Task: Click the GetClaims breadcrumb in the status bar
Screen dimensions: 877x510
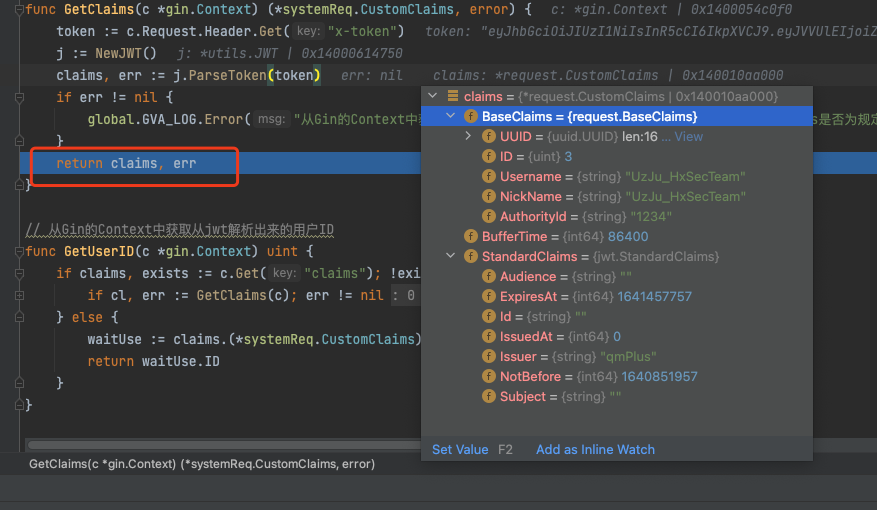Action: (202, 464)
